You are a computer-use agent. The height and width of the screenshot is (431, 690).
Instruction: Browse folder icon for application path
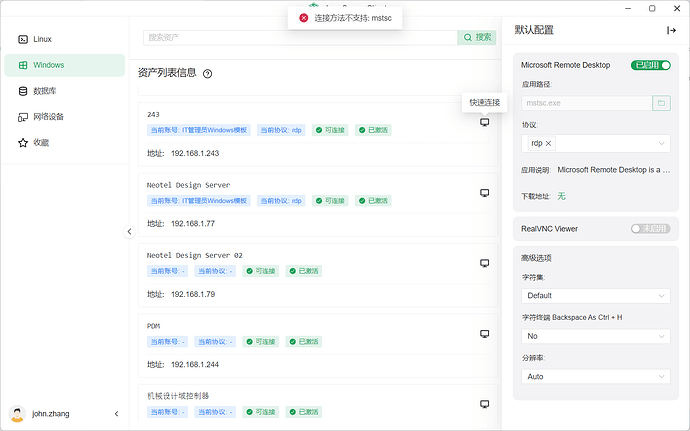pos(661,103)
